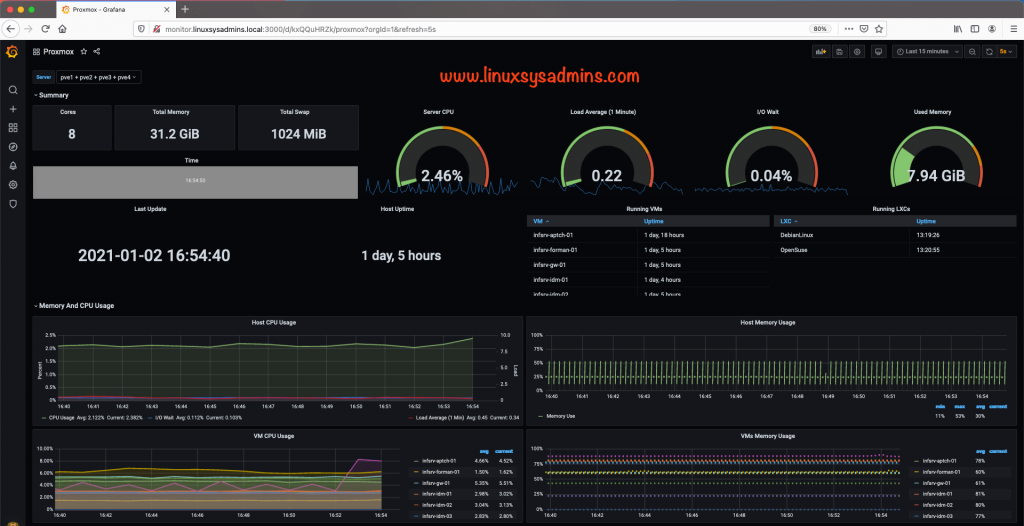
Task: Open the Grafana logo home menu
Action: 12,52
